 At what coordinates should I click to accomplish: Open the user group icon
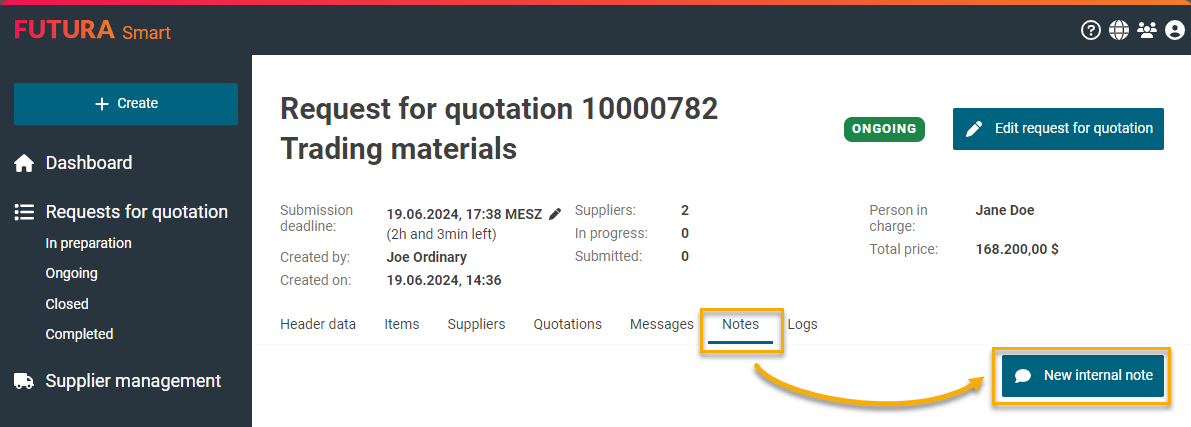click(1147, 31)
